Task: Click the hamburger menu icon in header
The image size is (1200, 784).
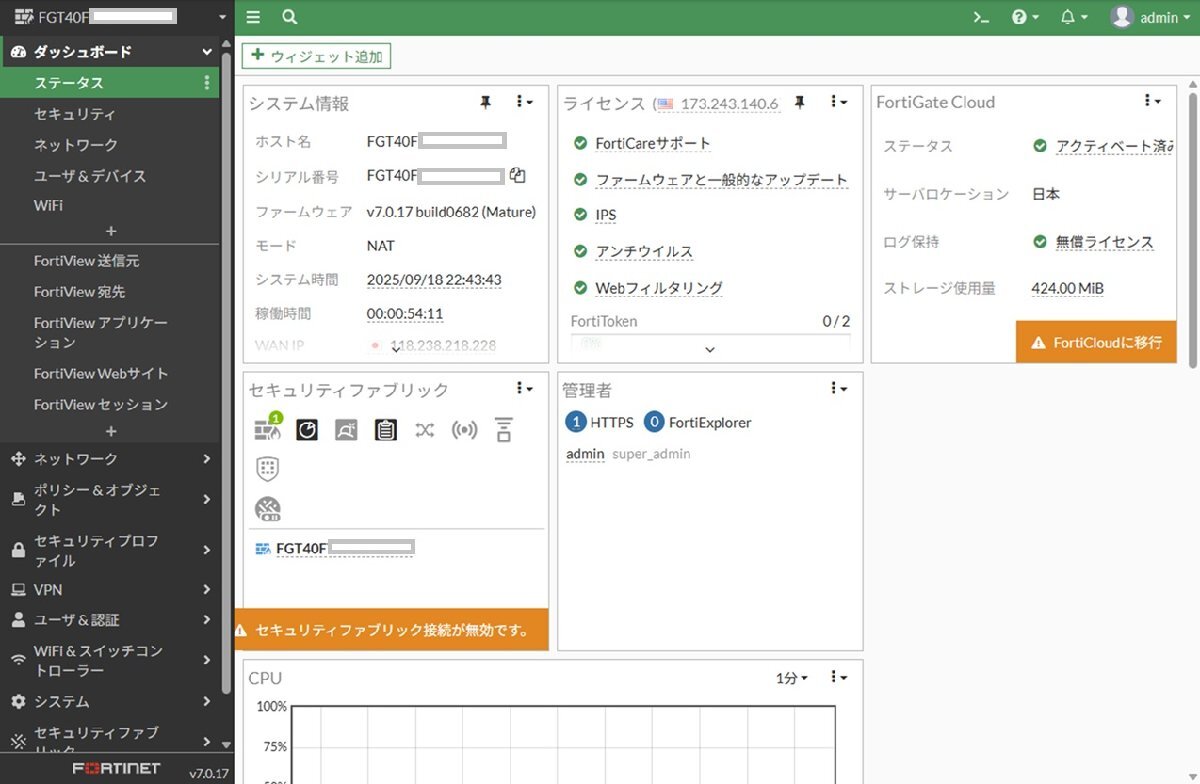Action: [253, 17]
